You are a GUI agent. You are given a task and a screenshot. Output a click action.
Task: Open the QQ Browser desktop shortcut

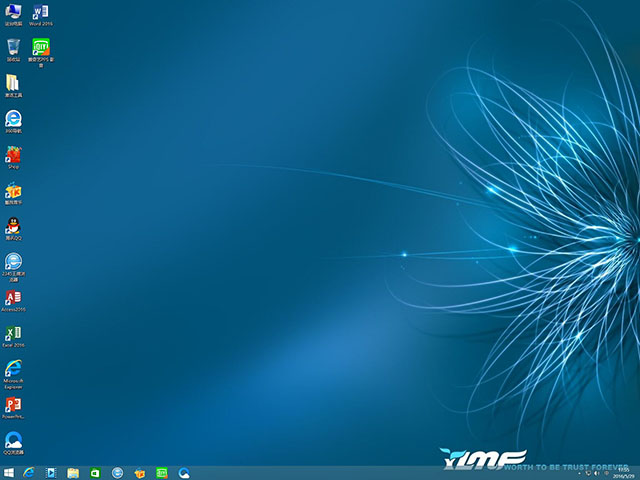(13, 440)
